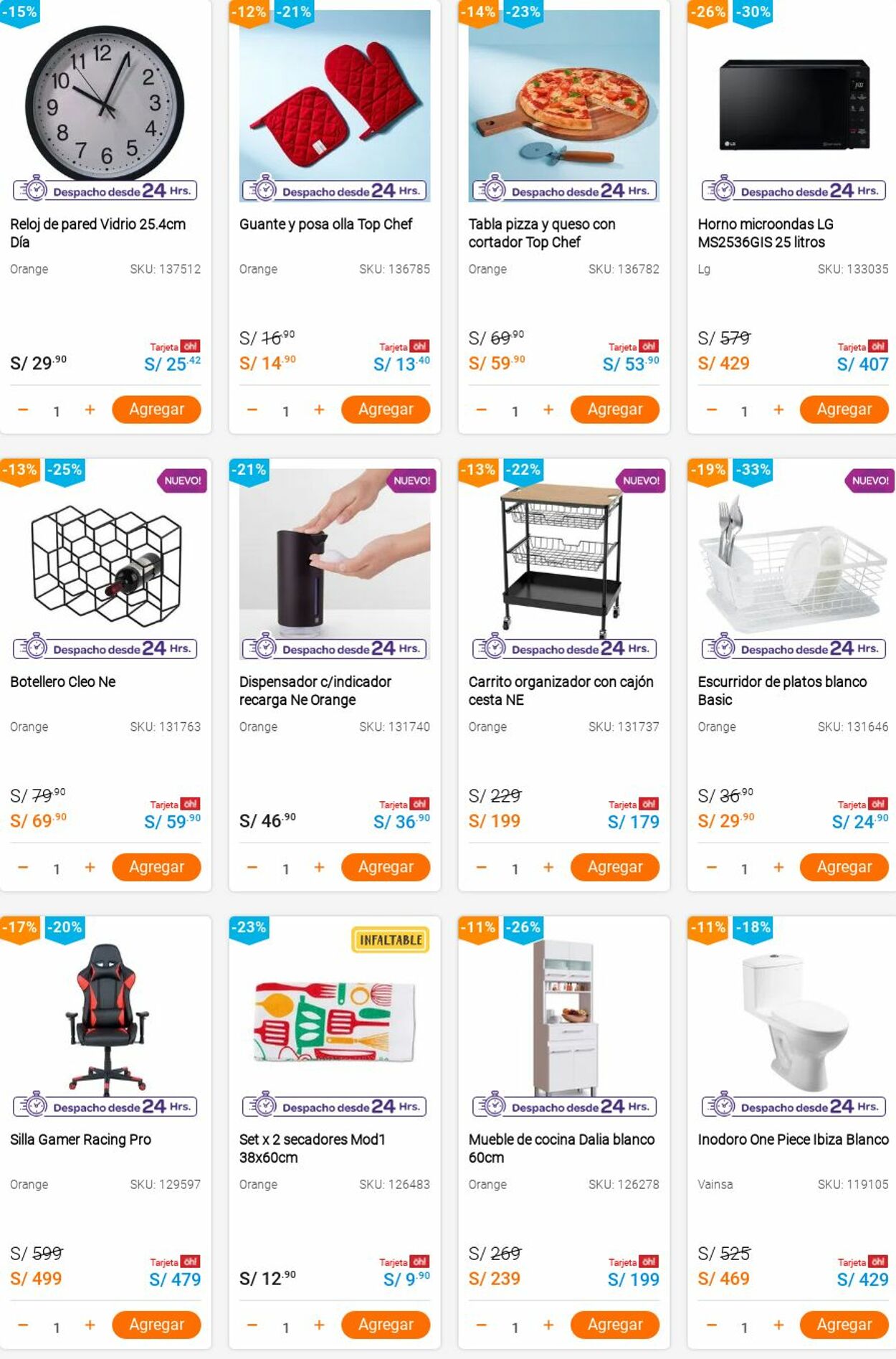Image resolution: width=896 pixels, height=1359 pixels.
Task: Add Tabla pizza y queso to cart
Action: [x=615, y=409]
